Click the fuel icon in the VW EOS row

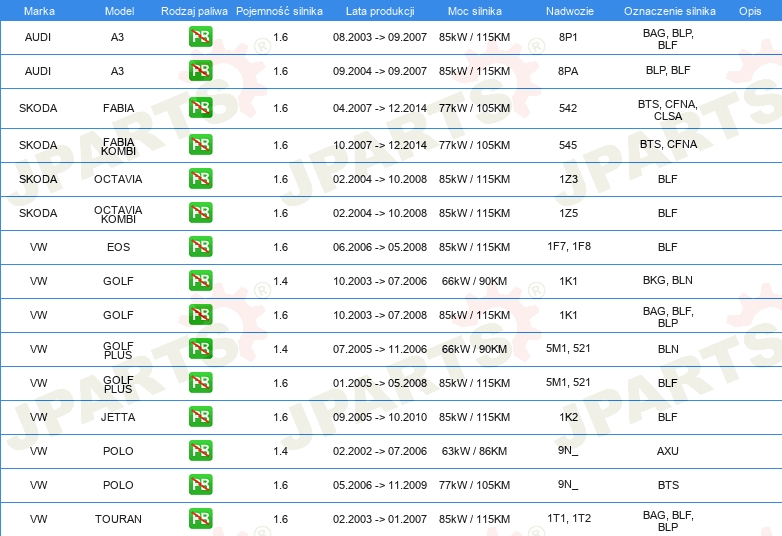[x=200, y=247]
